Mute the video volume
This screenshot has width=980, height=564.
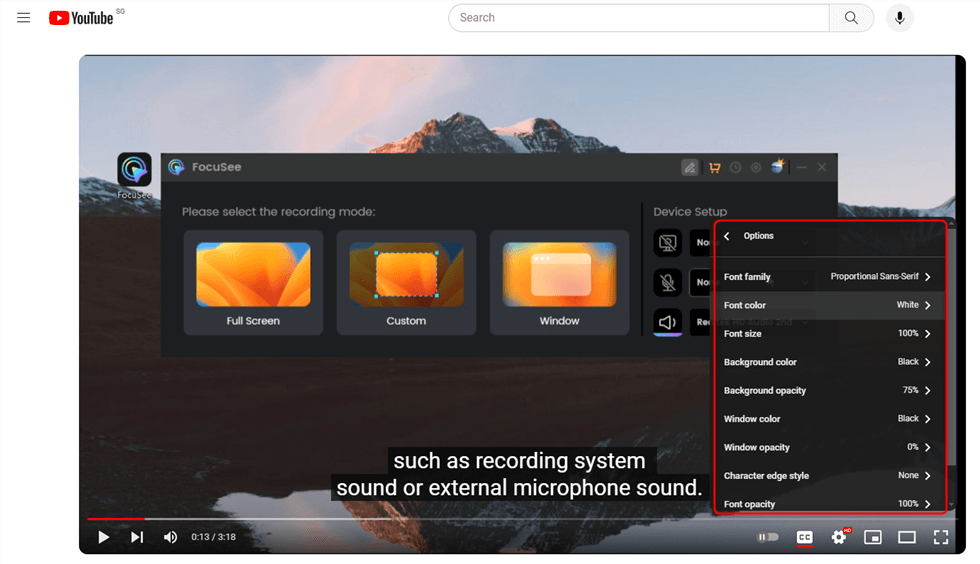(x=170, y=537)
